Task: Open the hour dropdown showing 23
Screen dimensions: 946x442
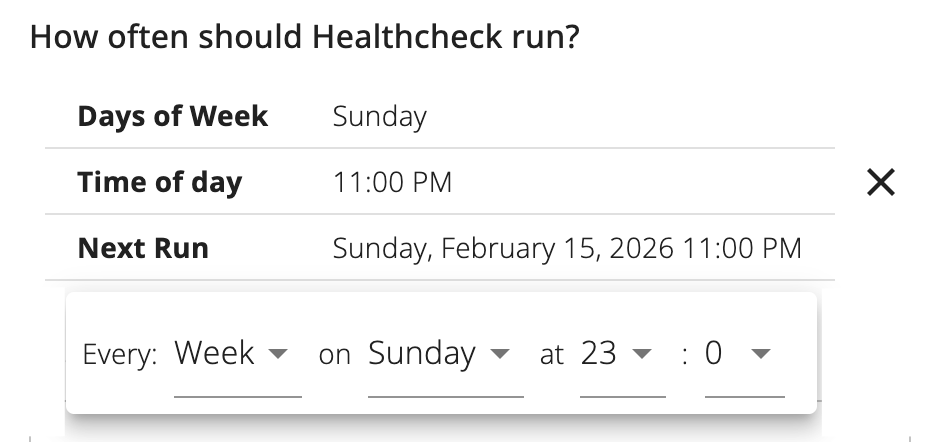Action: (x=599, y=354)
